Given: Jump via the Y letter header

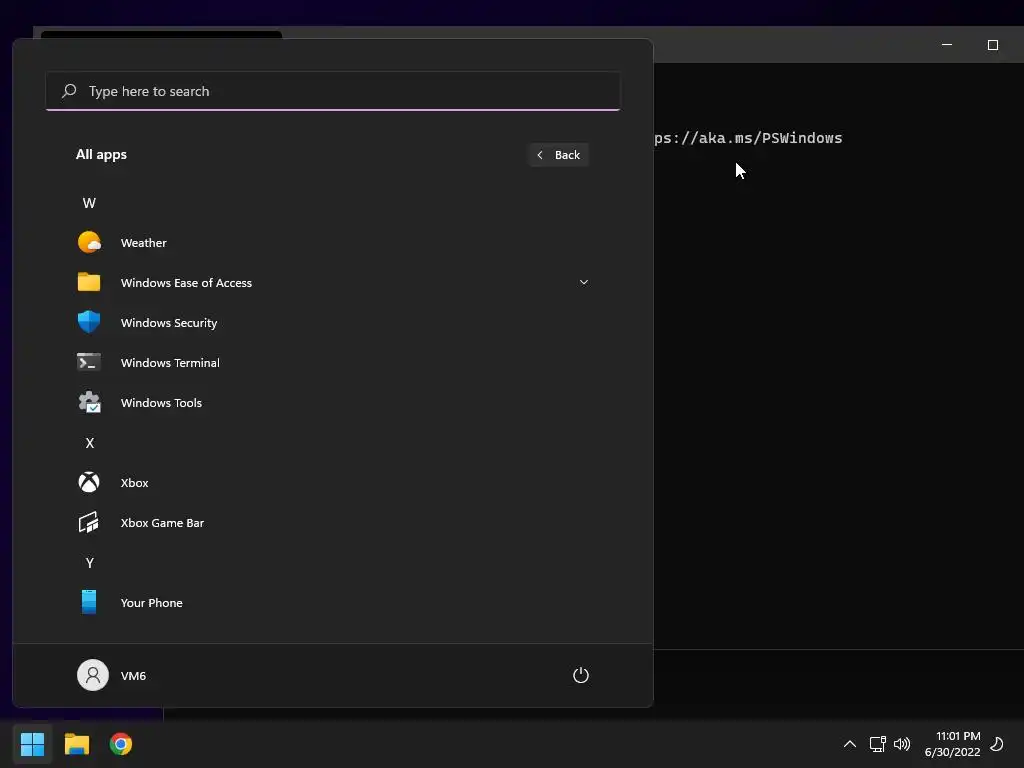Looking at the screenshot, I should pyautogui.click(x=89, y=562).
